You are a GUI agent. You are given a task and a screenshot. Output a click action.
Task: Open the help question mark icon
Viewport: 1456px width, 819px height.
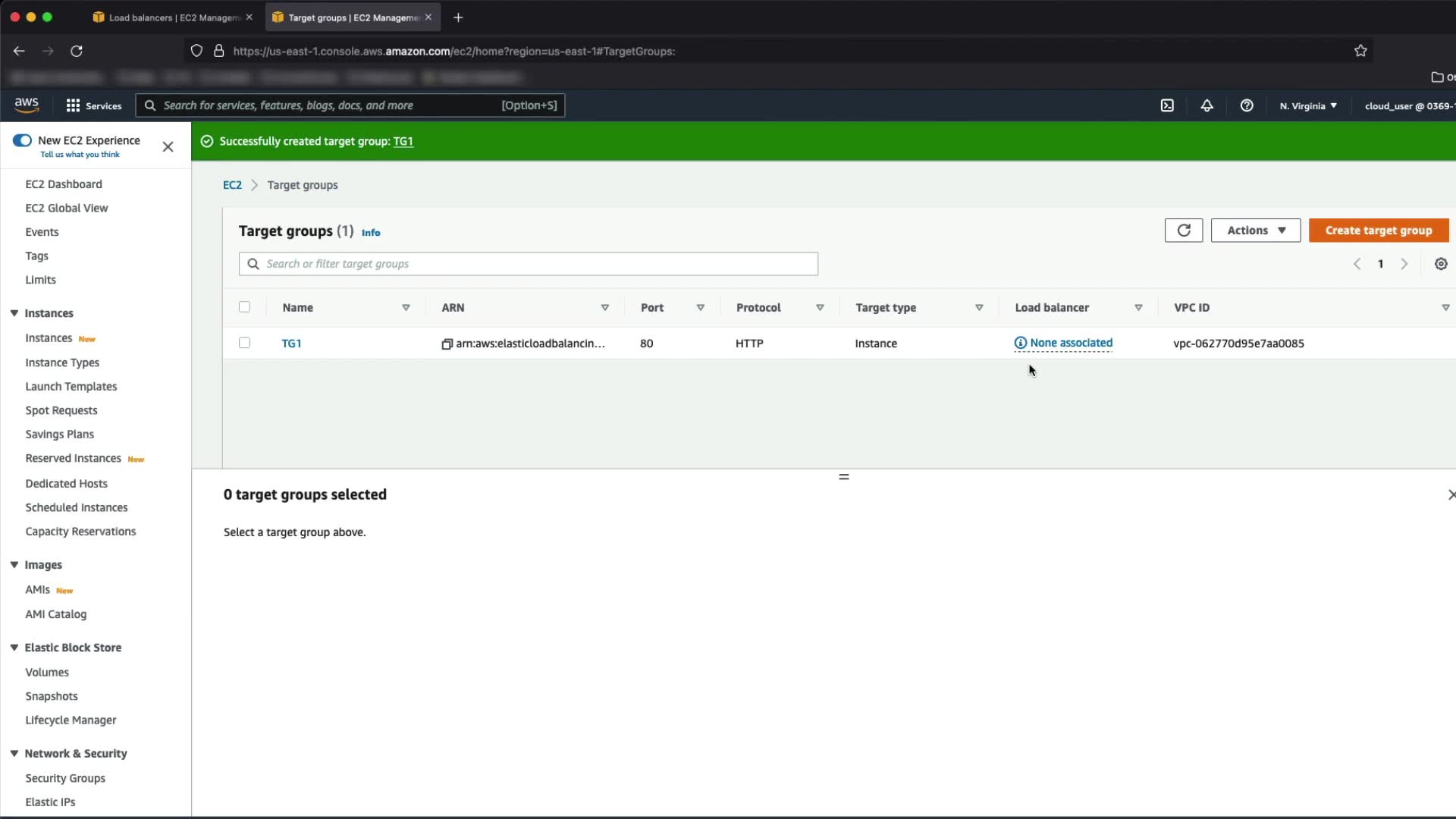pyautogui.click(x=1247, y=105)
